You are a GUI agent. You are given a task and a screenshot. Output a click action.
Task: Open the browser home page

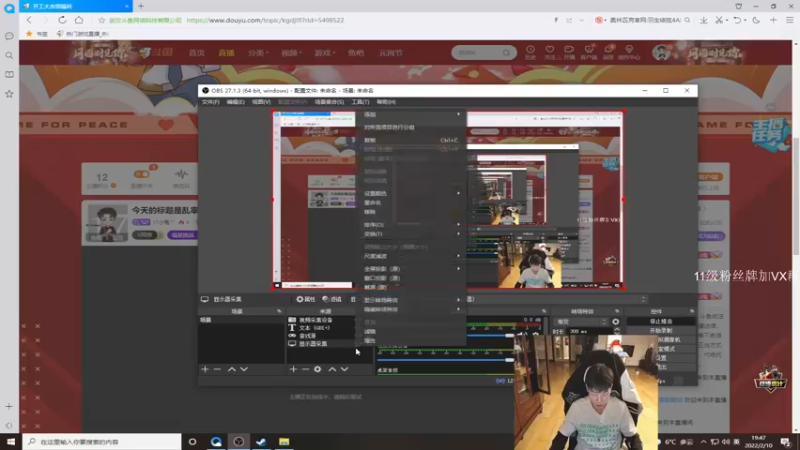pos(79,20)
